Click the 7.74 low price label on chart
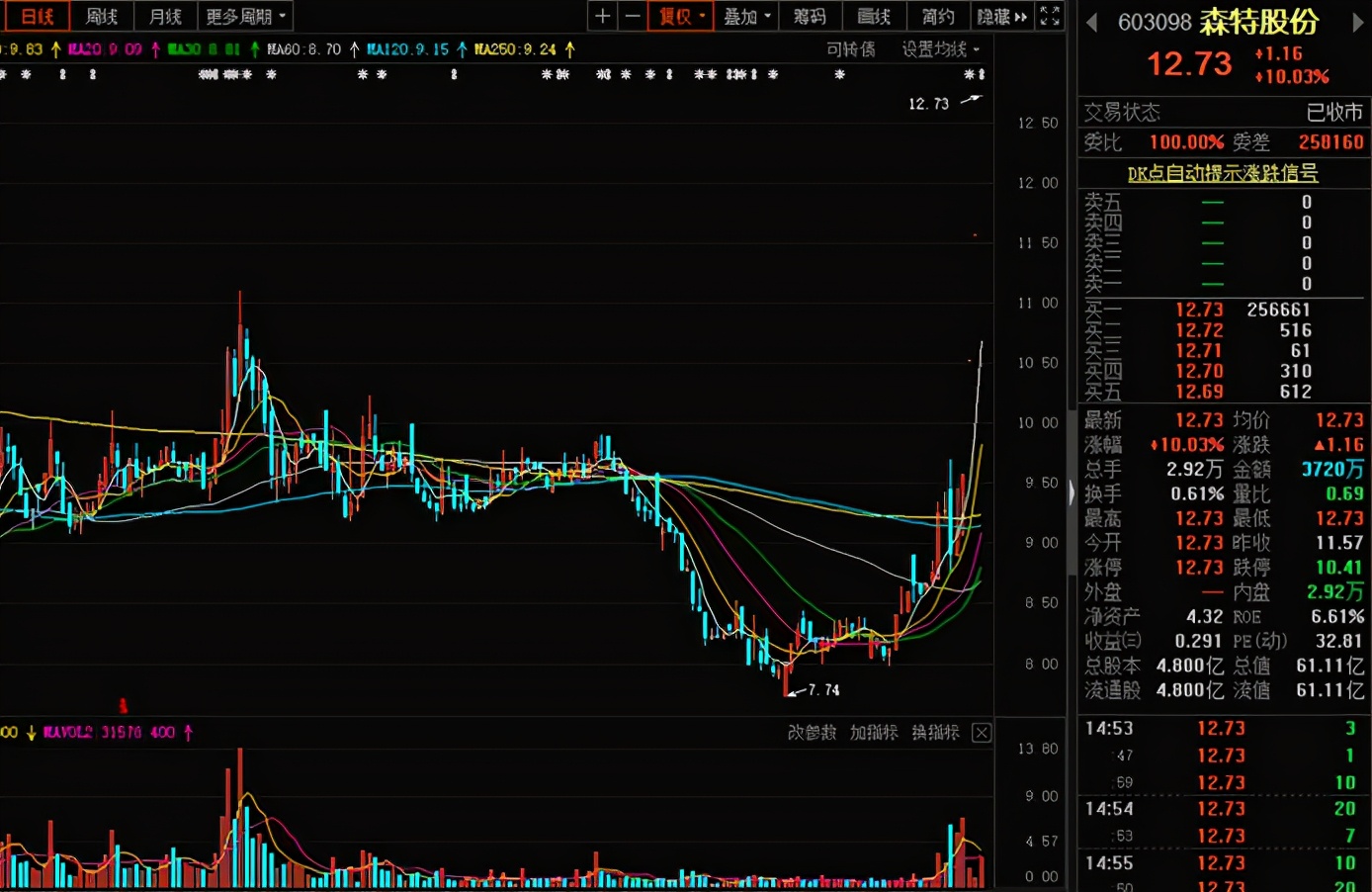 [823, 690]
